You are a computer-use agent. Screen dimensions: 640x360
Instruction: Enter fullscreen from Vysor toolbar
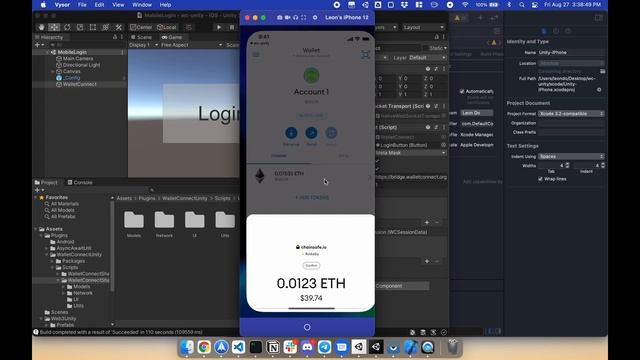tap(303, 18)
